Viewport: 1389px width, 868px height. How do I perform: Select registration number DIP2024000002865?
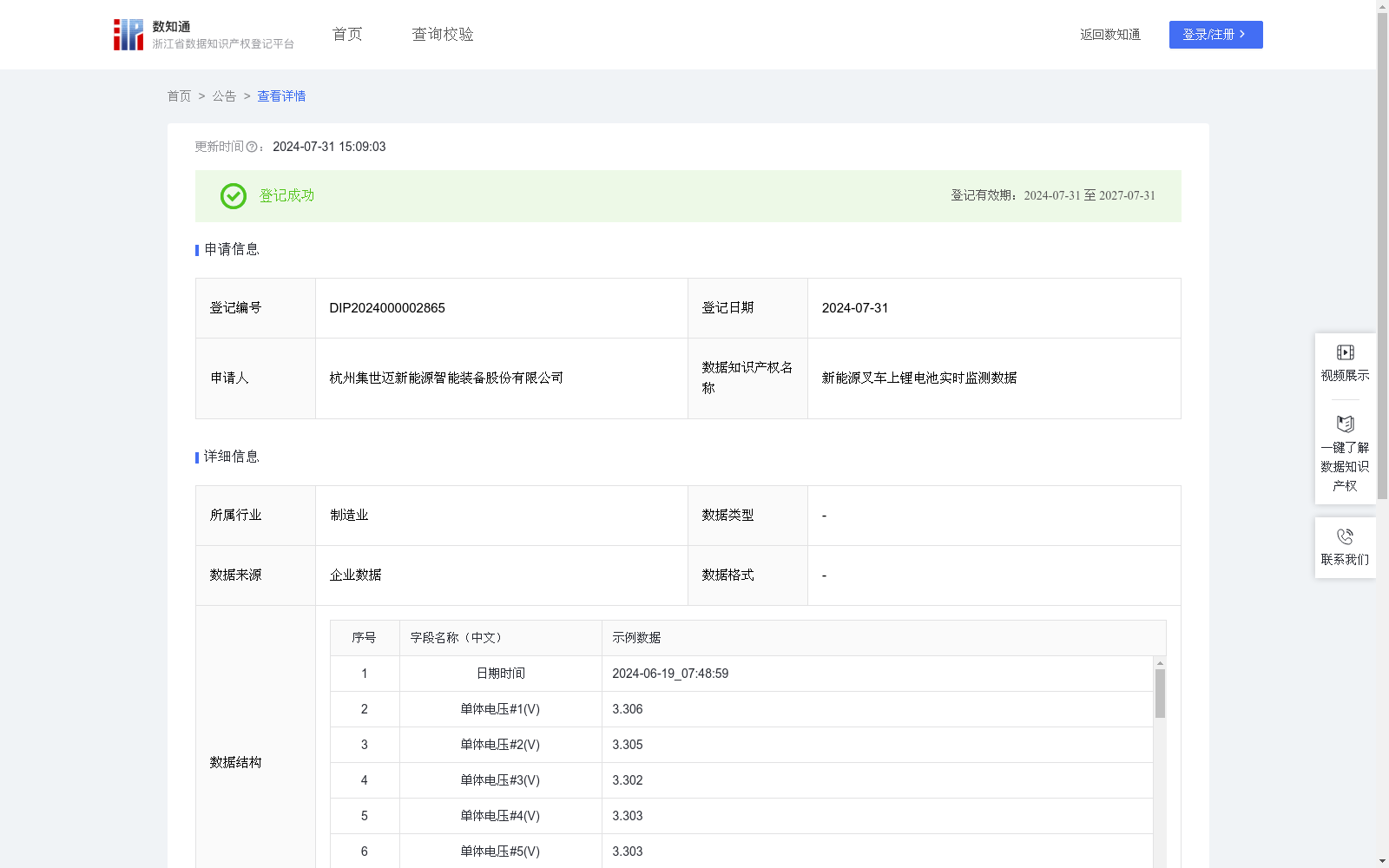click(x=387, y=308)
